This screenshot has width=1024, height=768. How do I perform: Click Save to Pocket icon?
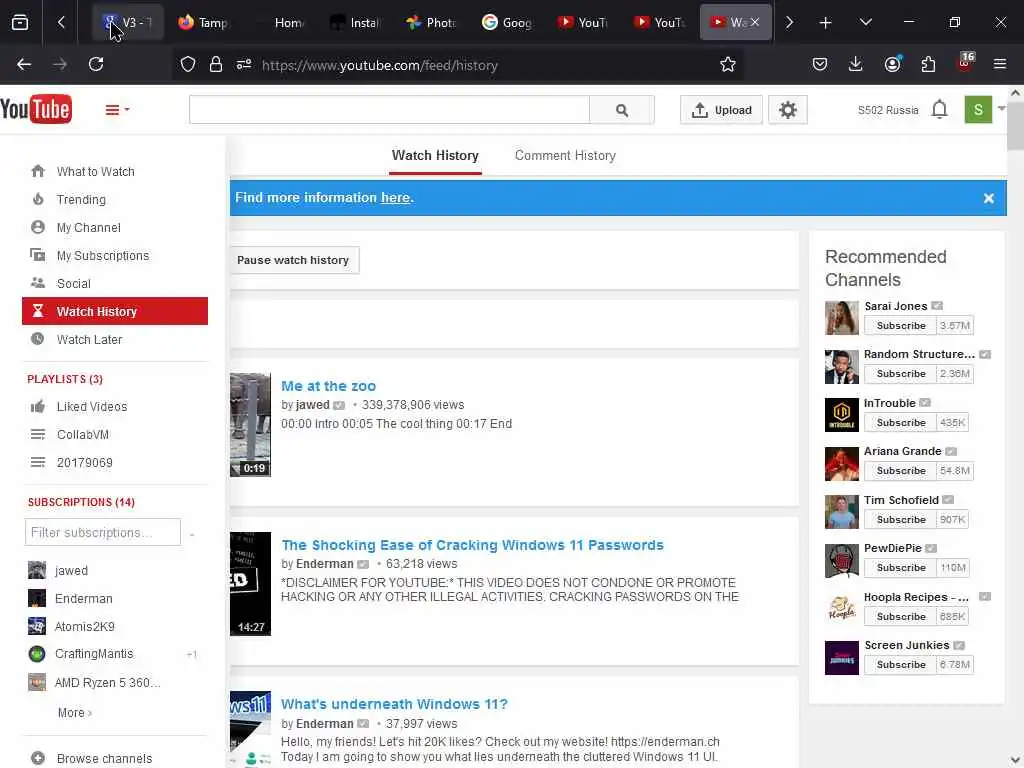coord(820,64)
